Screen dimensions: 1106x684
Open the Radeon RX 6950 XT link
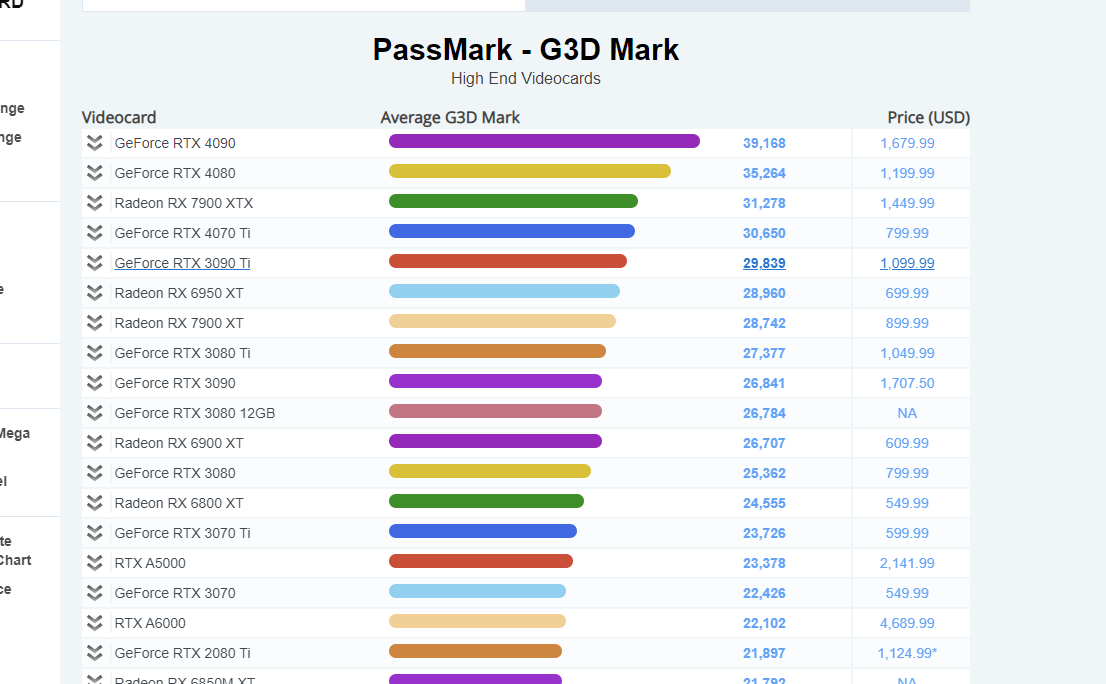coord(178,293)
